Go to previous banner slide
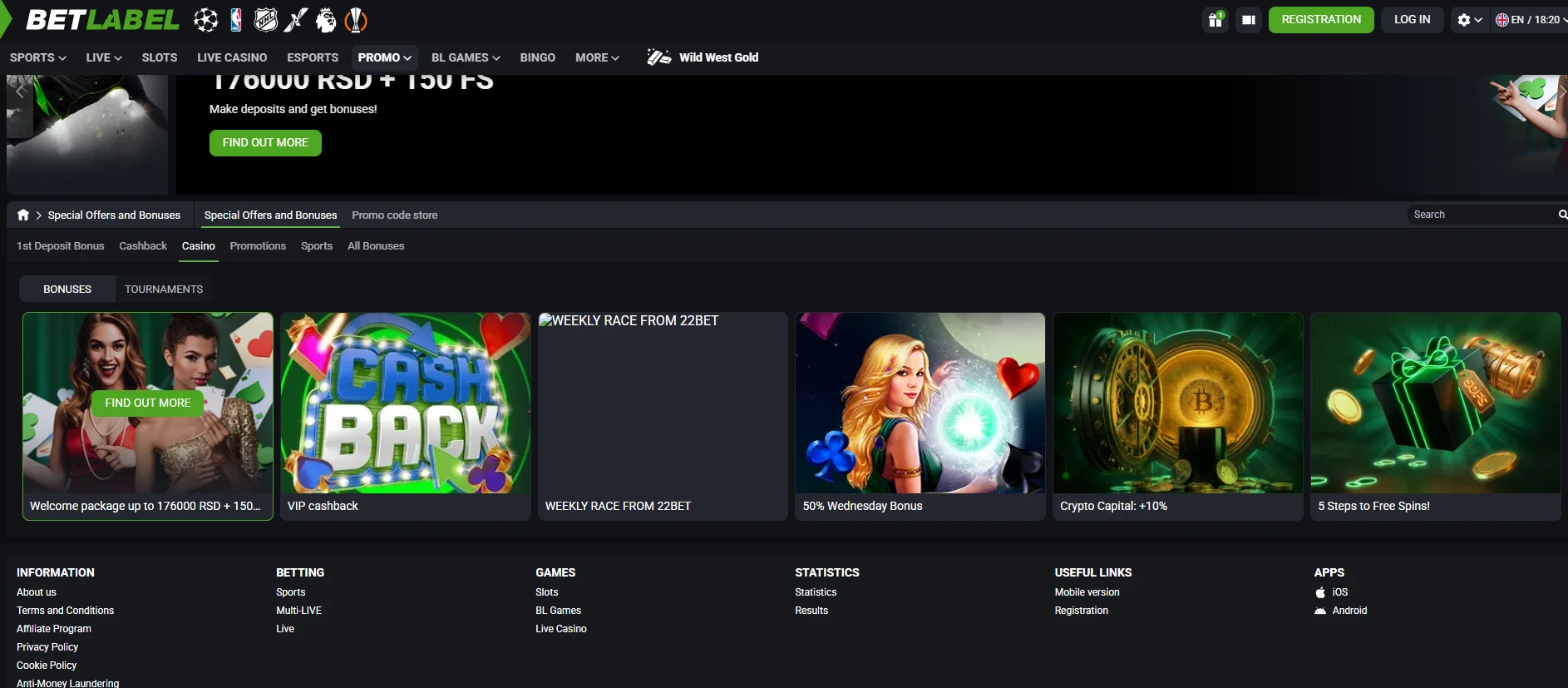Viewport: 1568px width, 688px height. [x=20, y=92]
